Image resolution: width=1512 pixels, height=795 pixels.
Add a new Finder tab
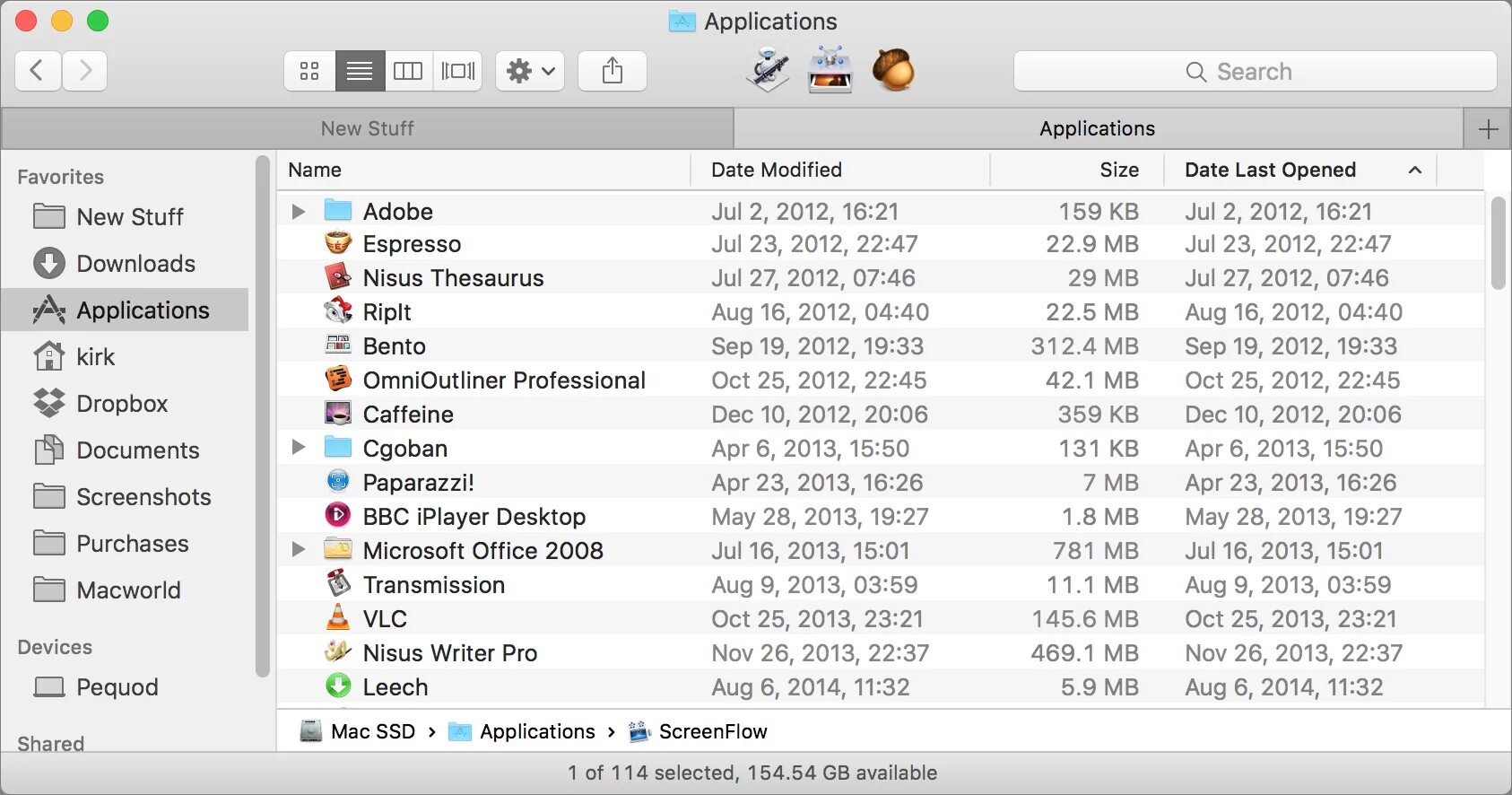click(x=1488, y=128)
